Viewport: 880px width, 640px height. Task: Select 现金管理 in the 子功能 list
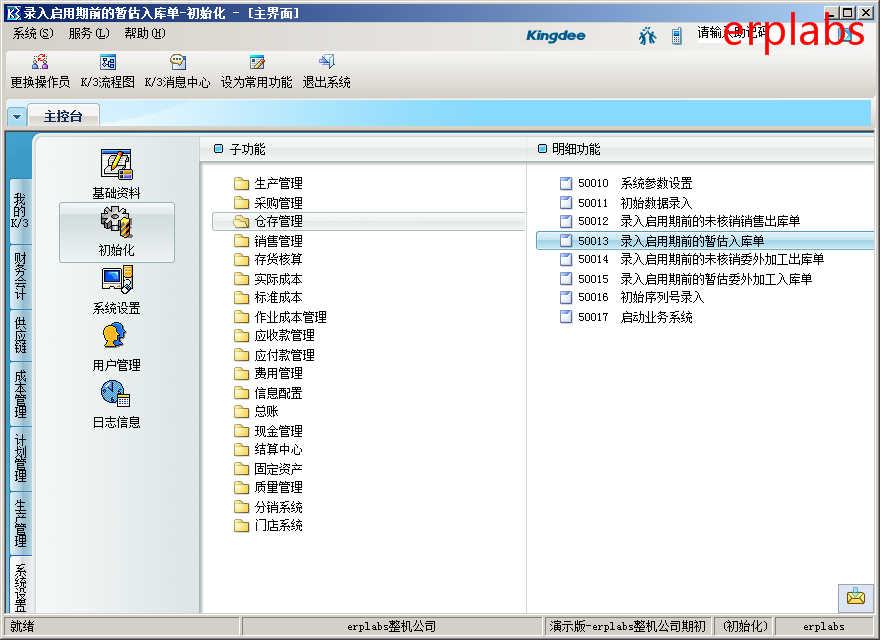[x=278, y=431]
